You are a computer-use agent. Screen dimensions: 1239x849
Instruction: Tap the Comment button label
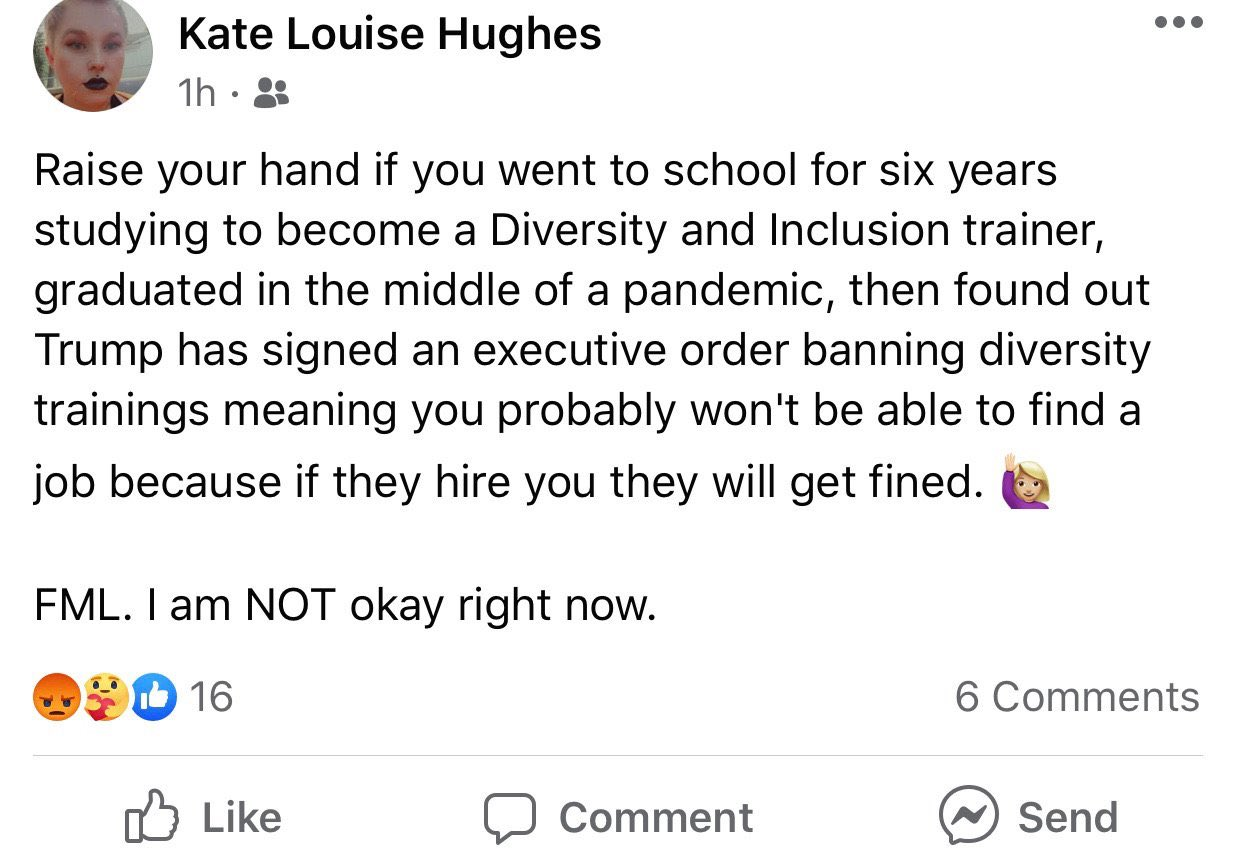pyautogui.click(x=656, y=817)
